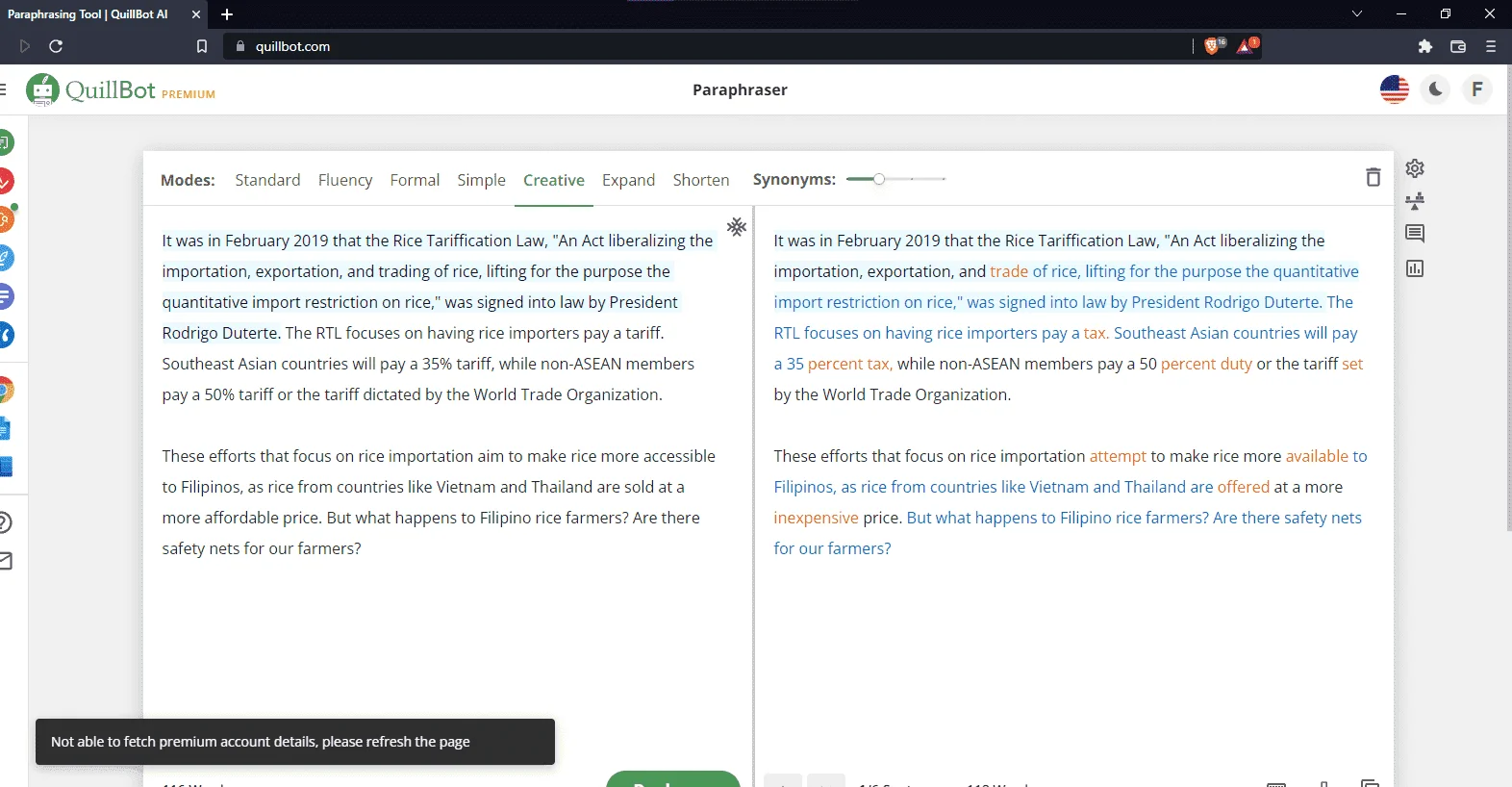The image size is (1512, 787).
Task: Delete all text with the trash icon
Action: [1373, 177]
